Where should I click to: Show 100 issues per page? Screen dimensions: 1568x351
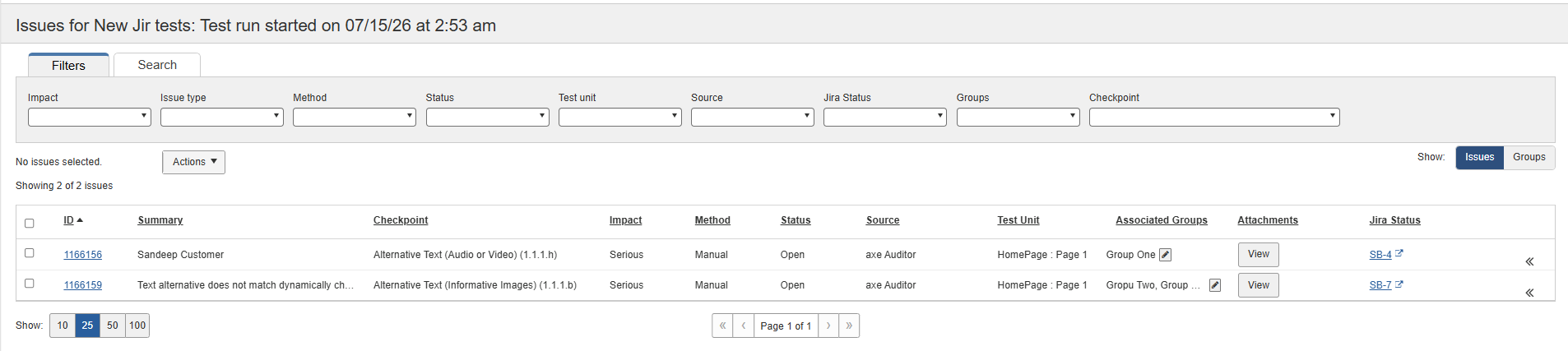tap(137, 326)
